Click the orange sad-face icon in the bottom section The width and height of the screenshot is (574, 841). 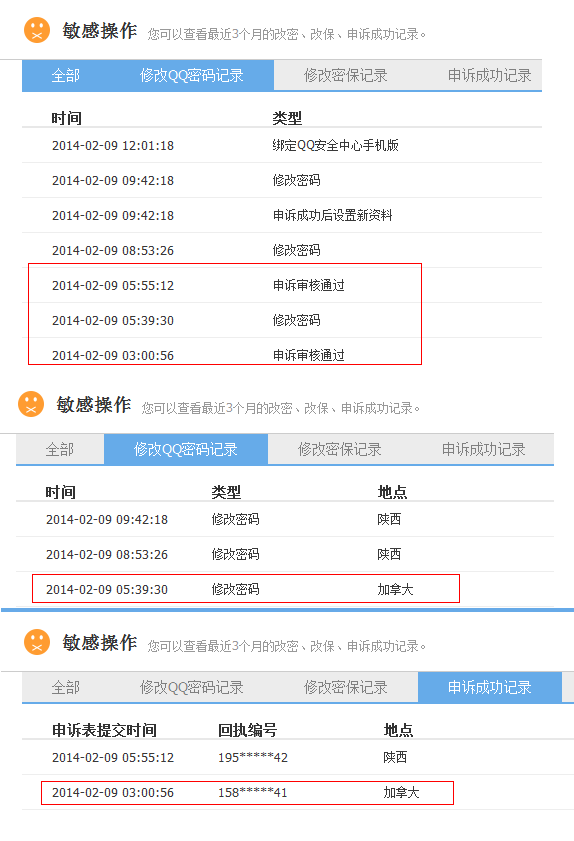tap(37, 642)
